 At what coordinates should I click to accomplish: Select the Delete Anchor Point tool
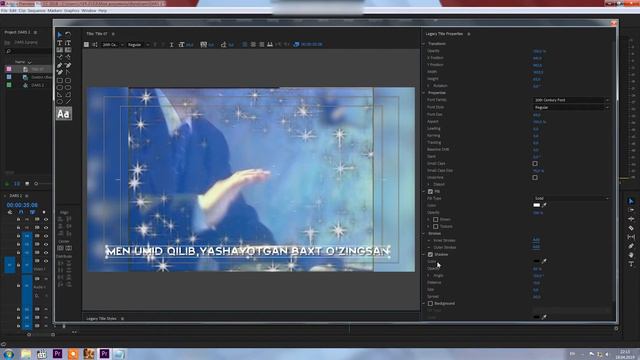(68, 65)
